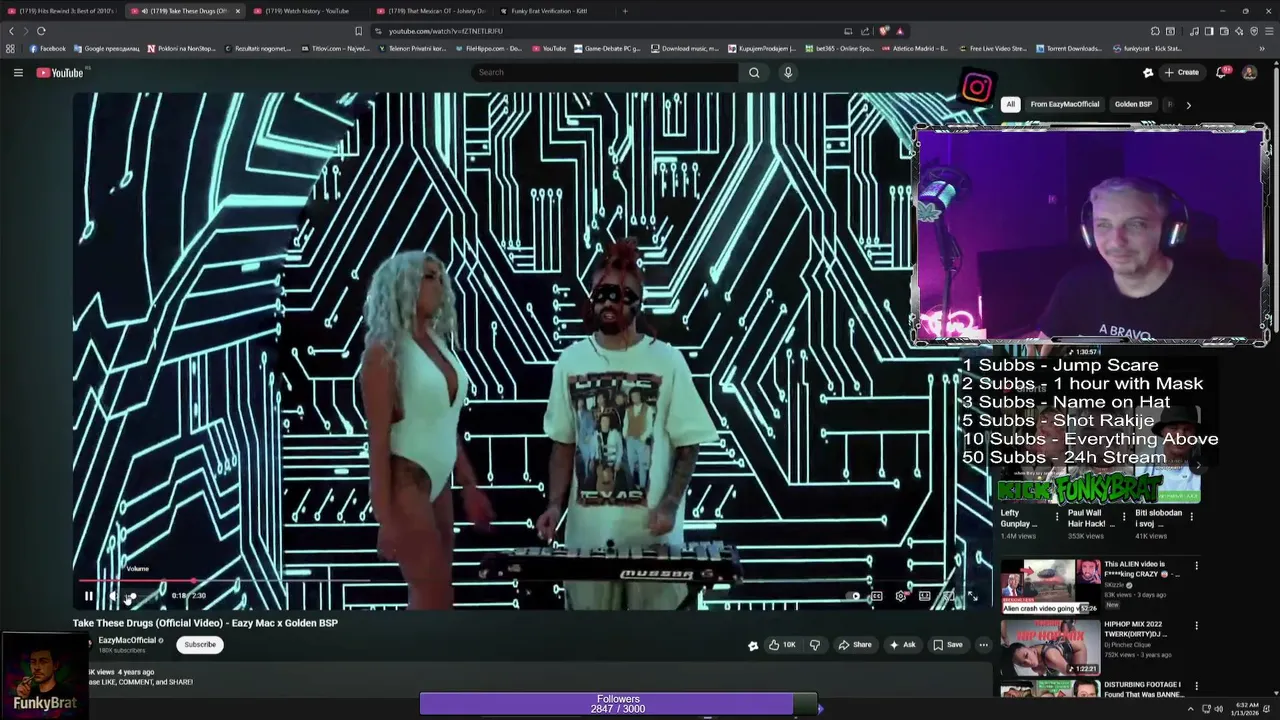Image resolution: width=1280 pixels, height=720 pixels.
Task: Share the video using the Share button
Action: tap(855, 645)
